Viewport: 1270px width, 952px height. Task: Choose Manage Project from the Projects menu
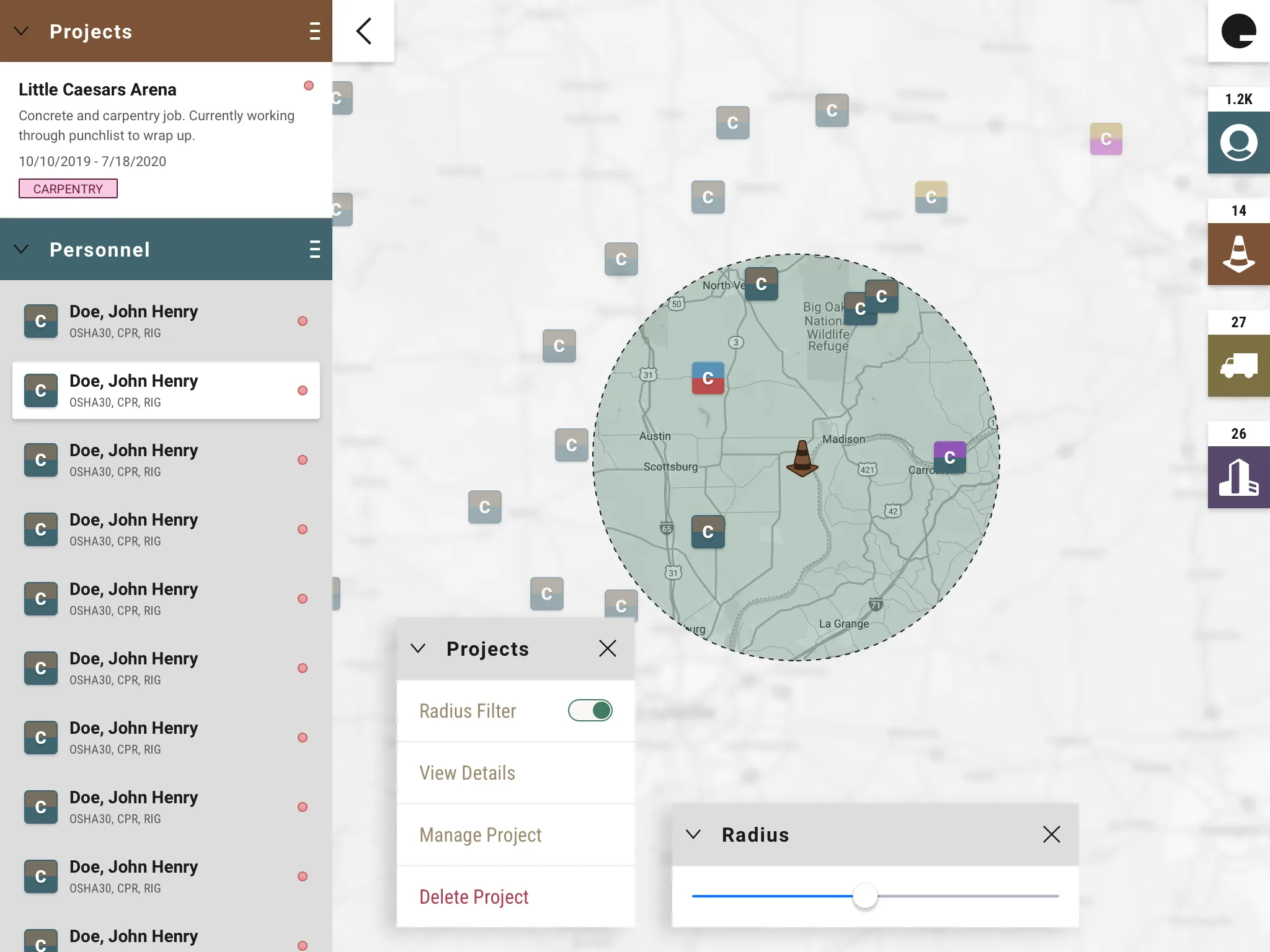516,835
